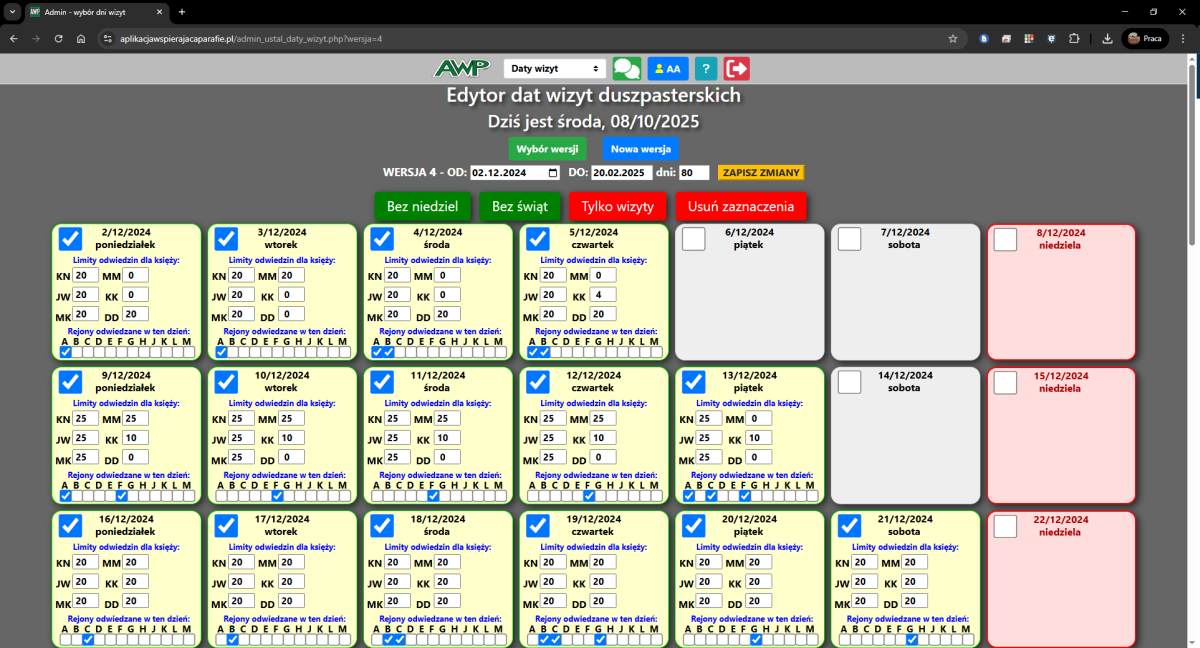
Task: Open the green chat messages icon
Action: [627, 68]
